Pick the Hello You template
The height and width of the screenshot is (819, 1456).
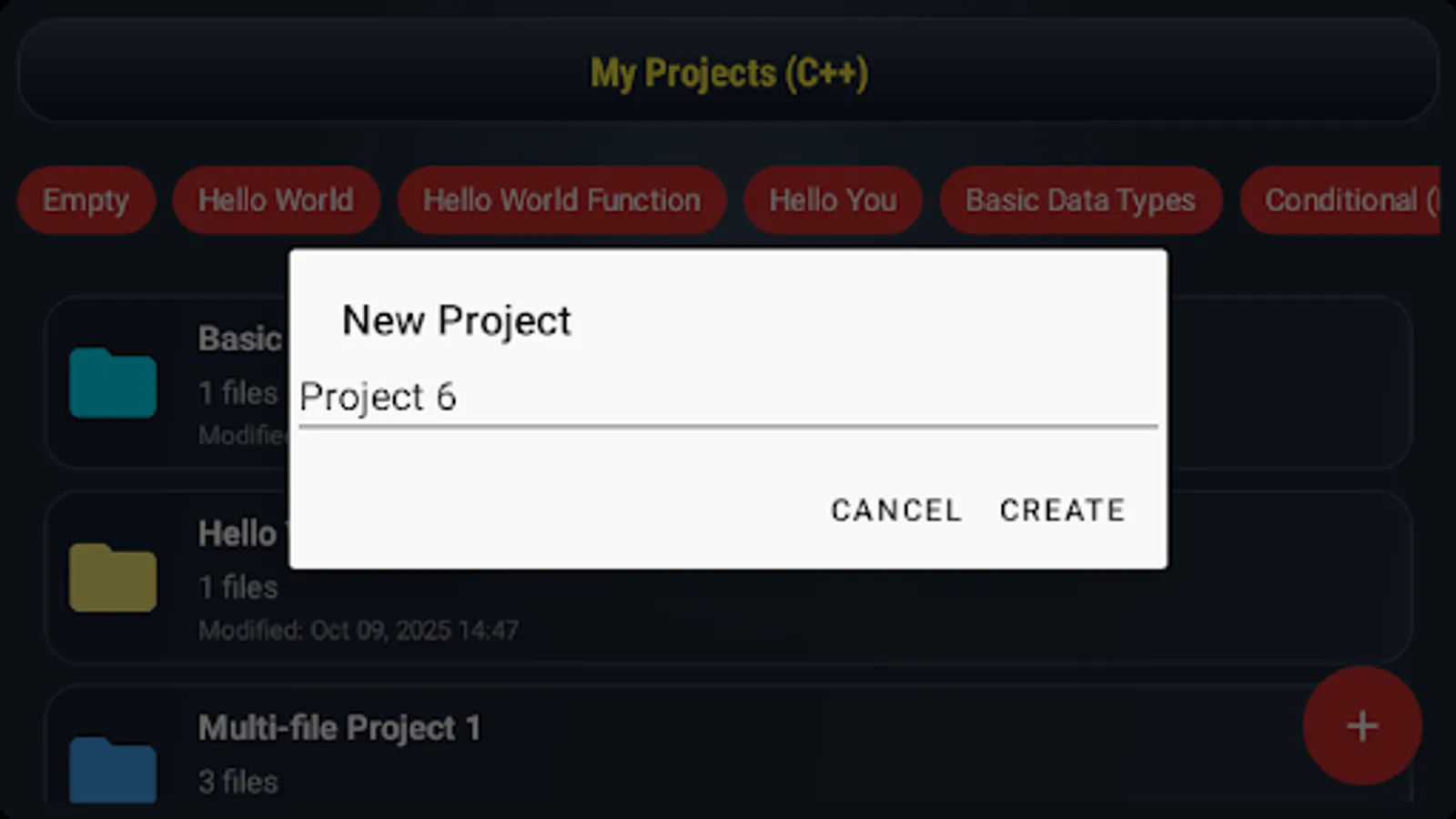(x=832, y=200)
